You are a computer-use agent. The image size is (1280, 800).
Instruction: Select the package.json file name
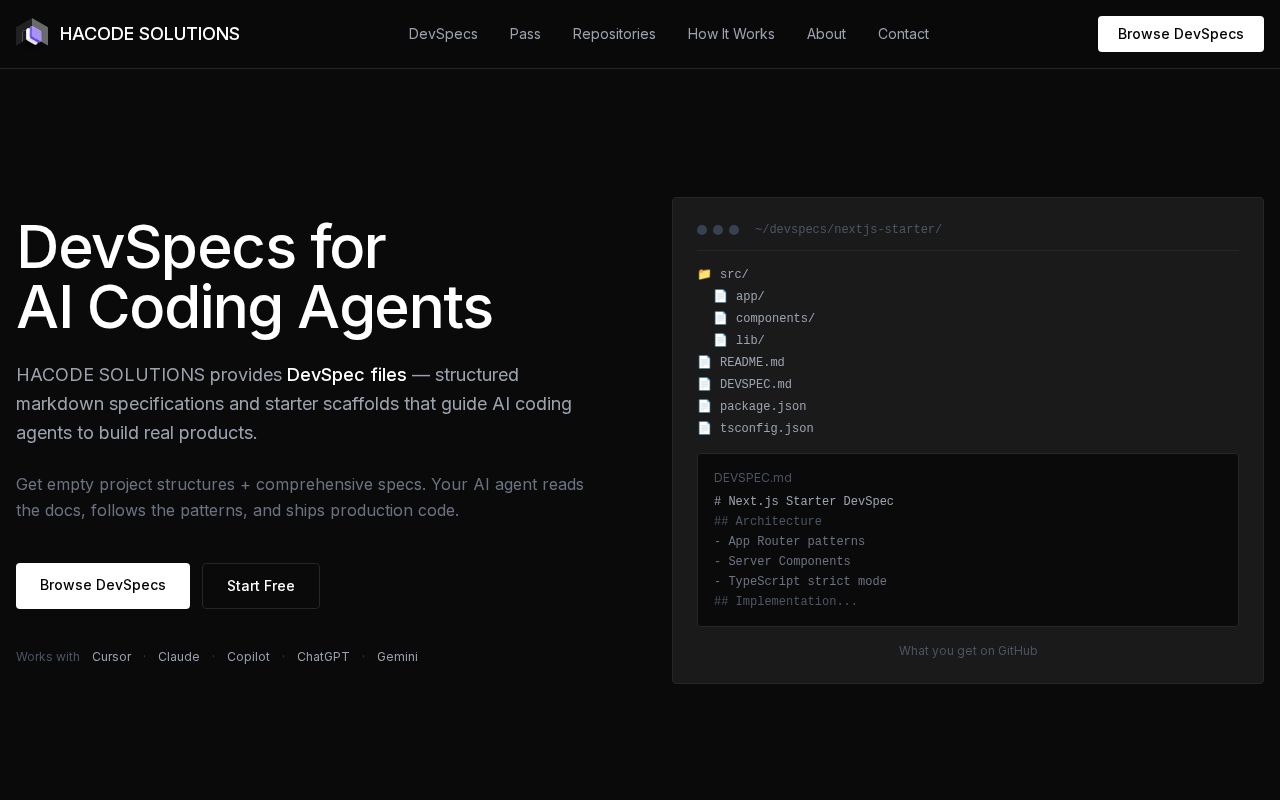click(763, 407)
